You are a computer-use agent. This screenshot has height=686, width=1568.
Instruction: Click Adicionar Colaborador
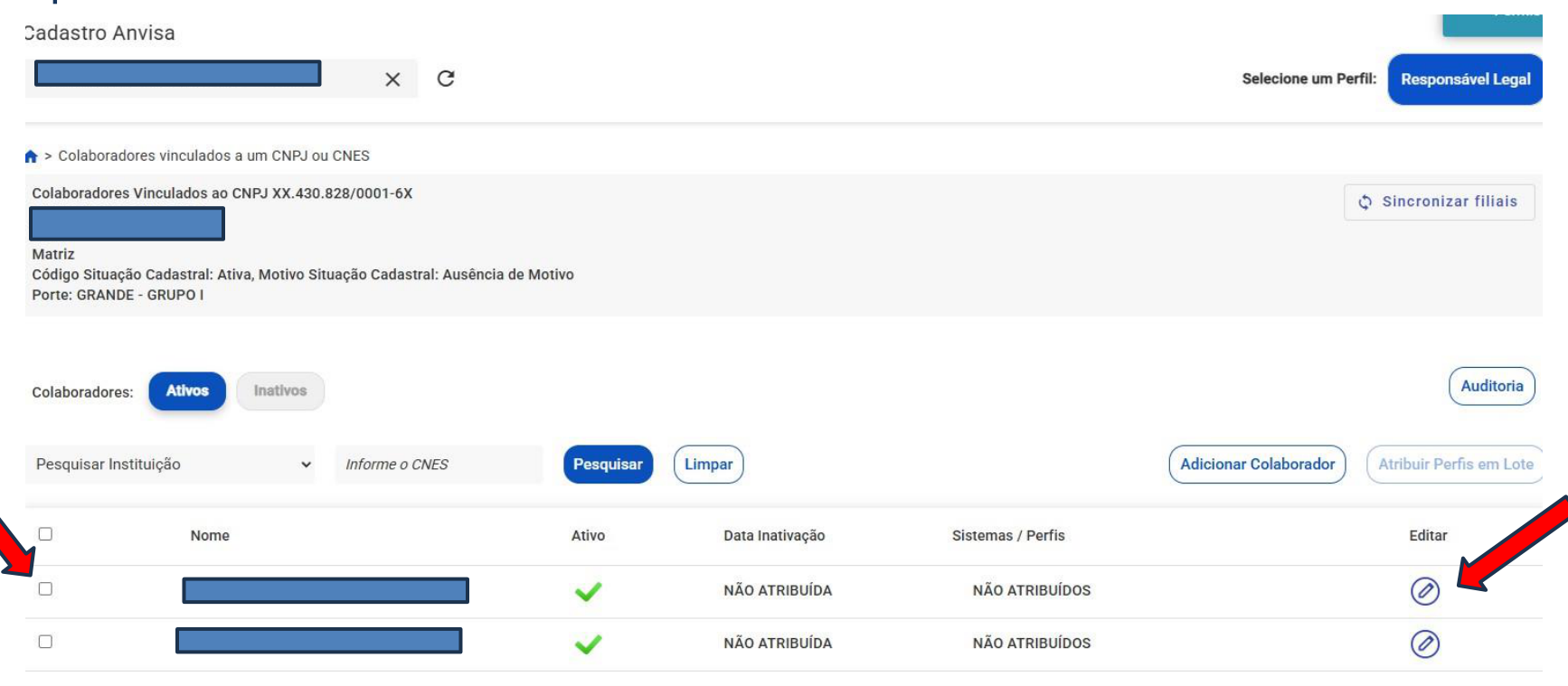(1257, 465)
